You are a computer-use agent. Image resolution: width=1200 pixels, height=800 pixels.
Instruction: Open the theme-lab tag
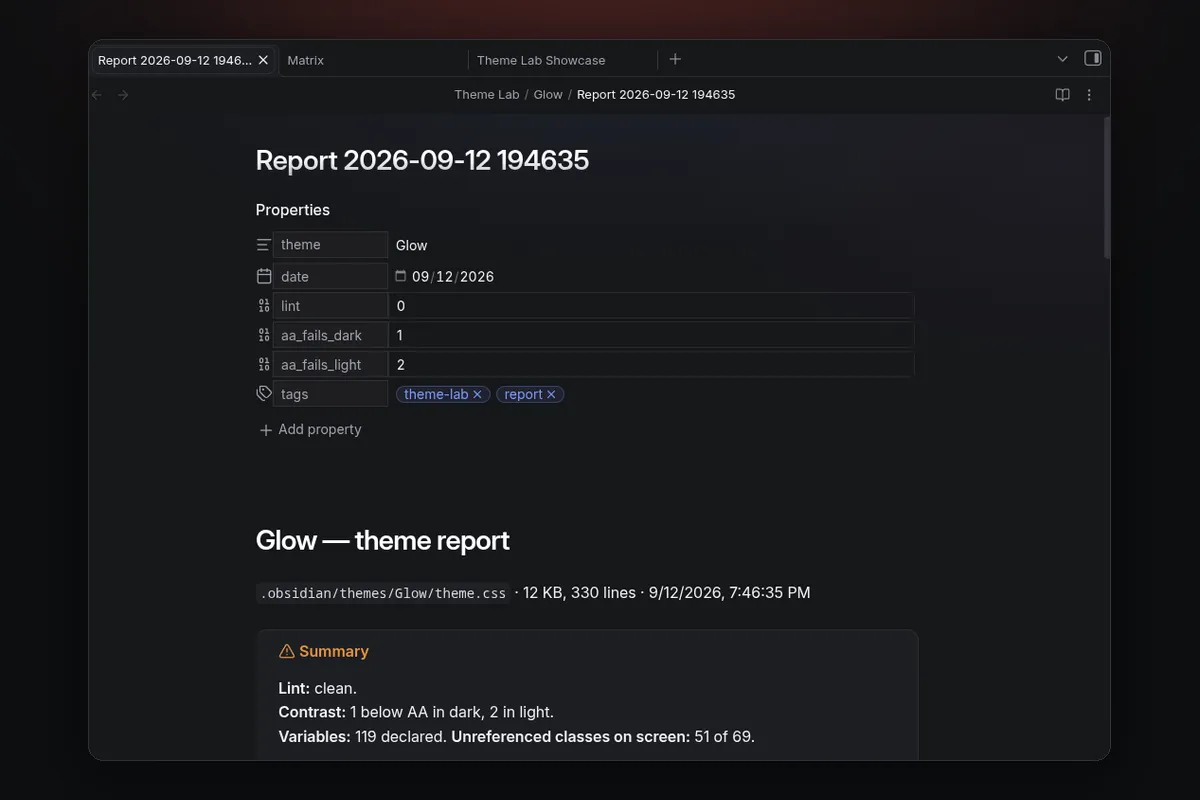tap(436, 394)
